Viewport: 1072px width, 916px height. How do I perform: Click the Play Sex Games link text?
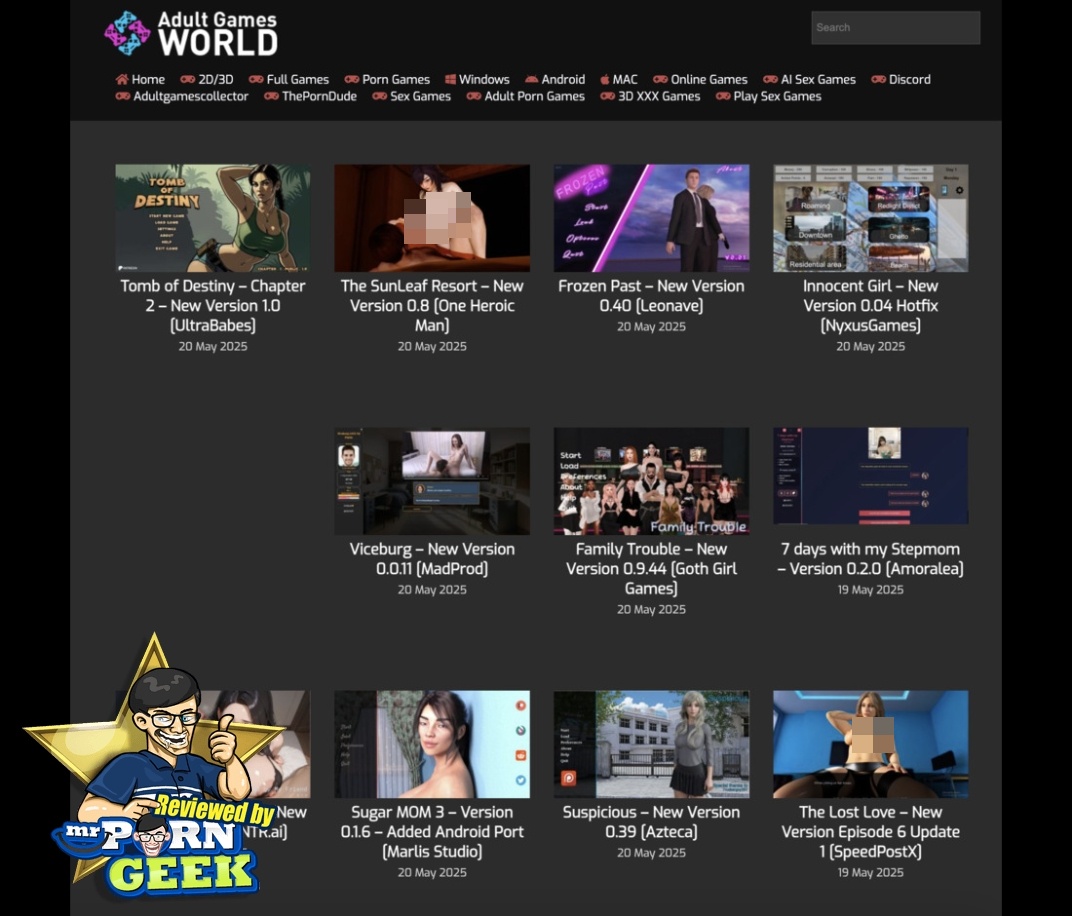pos(777,96)
